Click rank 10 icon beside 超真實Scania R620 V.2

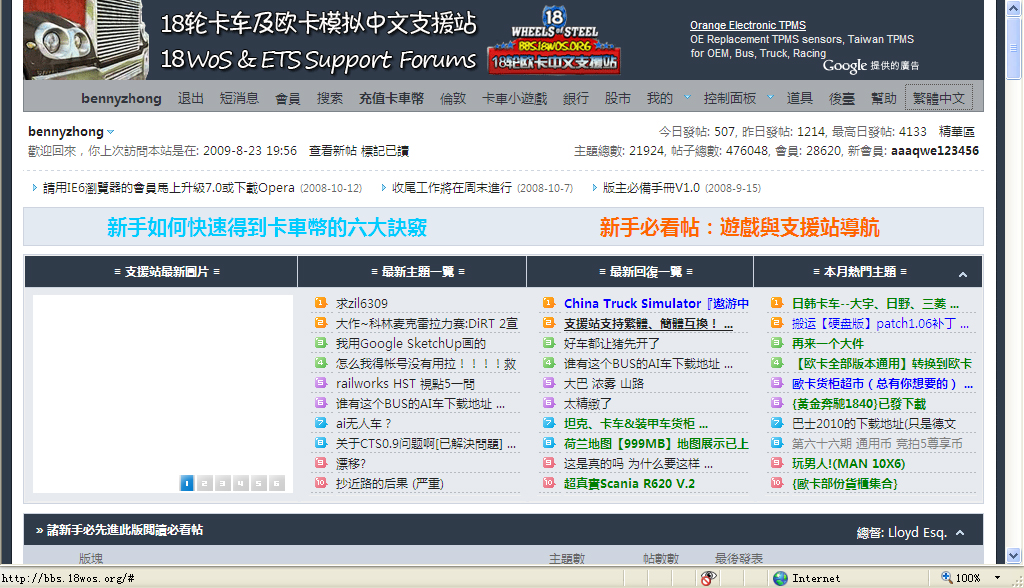click(x=549, y=483)
